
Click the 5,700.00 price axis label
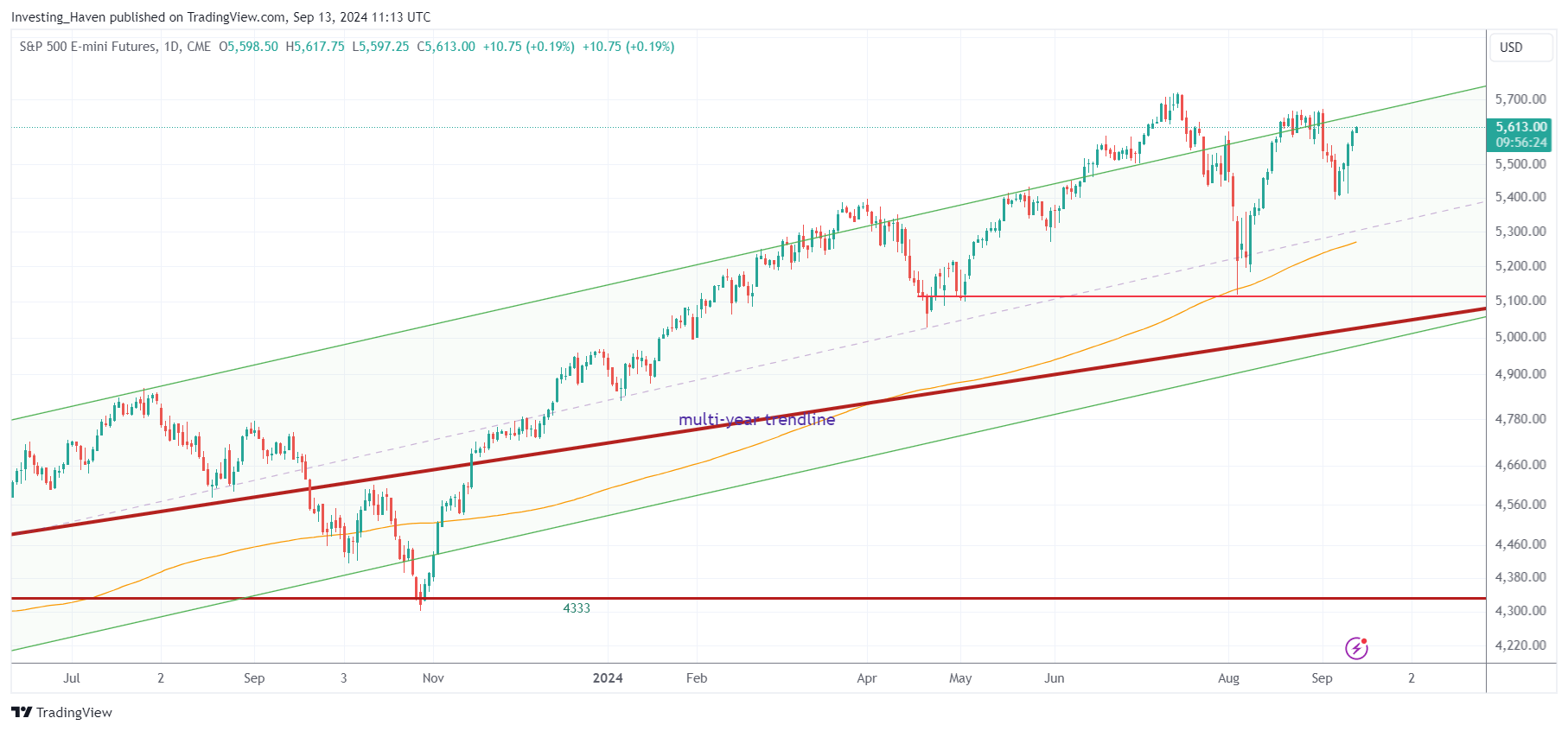[1520, 99]
